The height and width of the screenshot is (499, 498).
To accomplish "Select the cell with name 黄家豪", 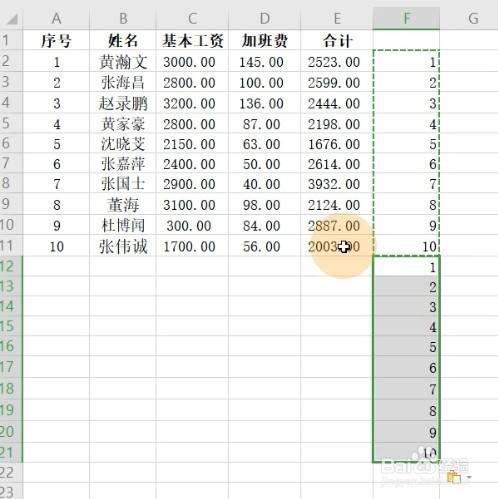I will 123,124.
